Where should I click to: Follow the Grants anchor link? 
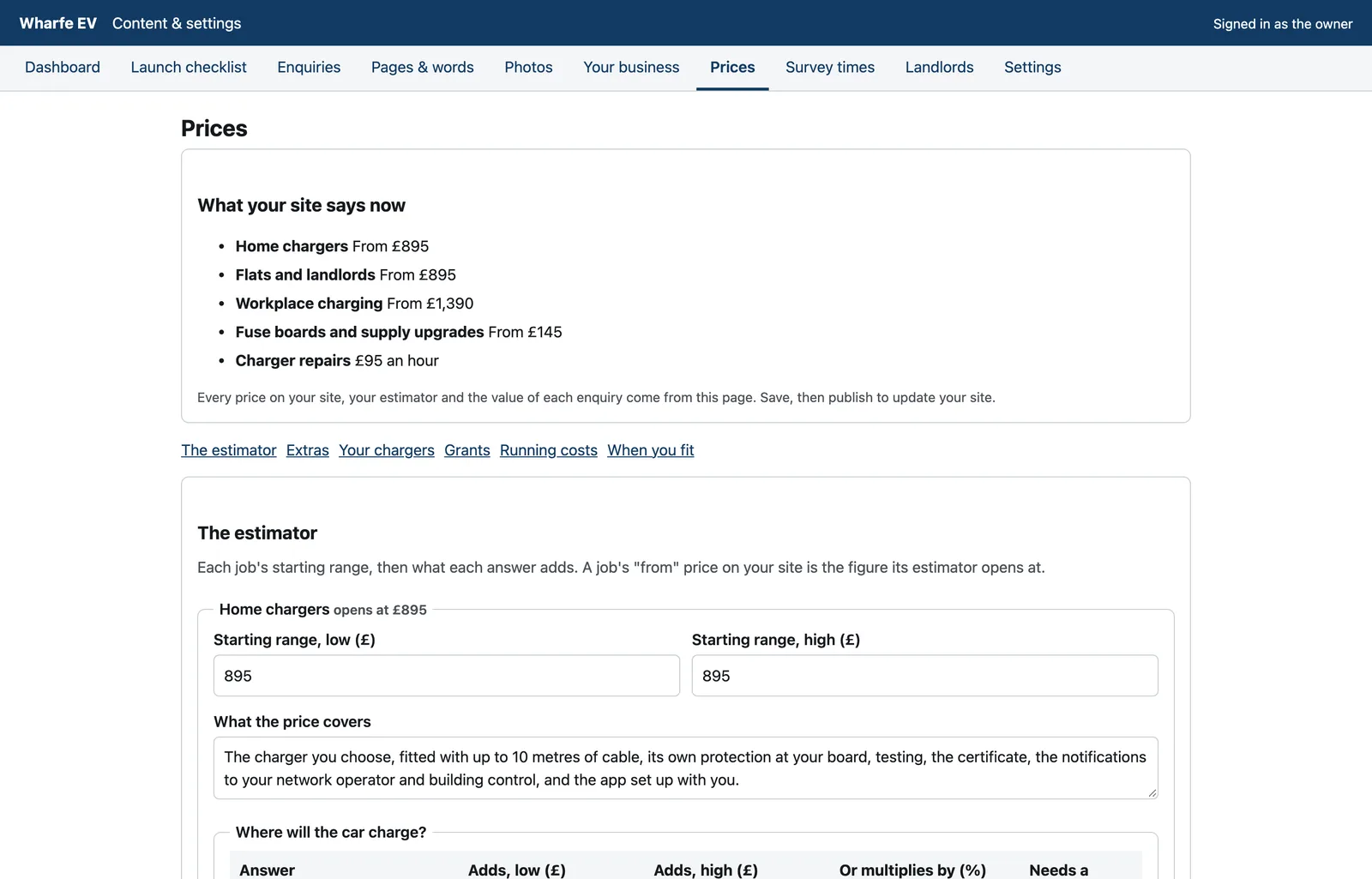click(467, 450)
